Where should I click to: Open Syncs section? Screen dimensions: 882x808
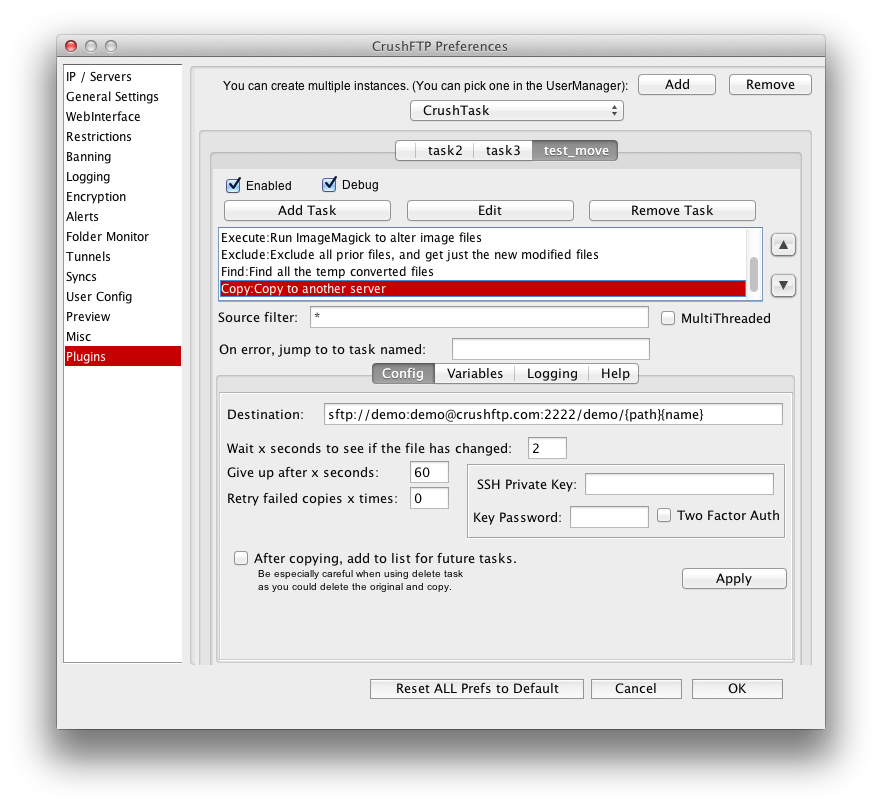(123, 276)
